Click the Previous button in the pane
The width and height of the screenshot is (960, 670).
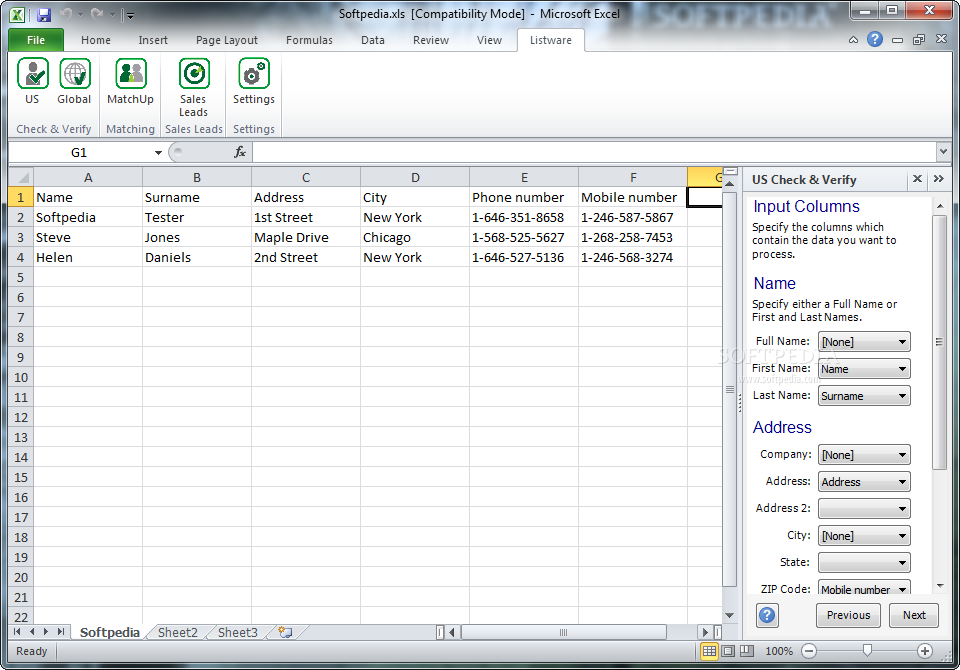pos(848,615)
